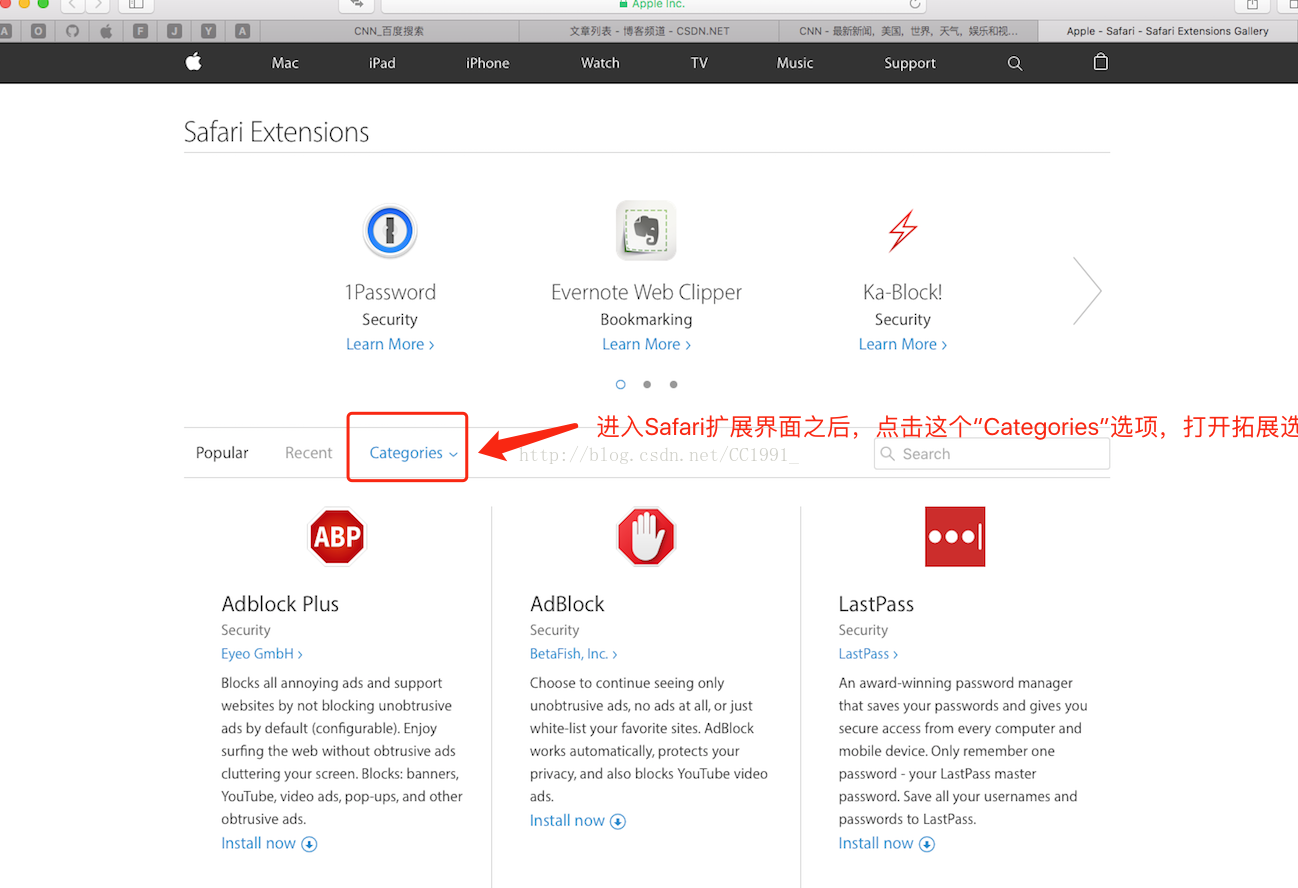Expand the Categories dropdown
The height and width of the screenshot is (888, 1298).
(x=413, y=453)
